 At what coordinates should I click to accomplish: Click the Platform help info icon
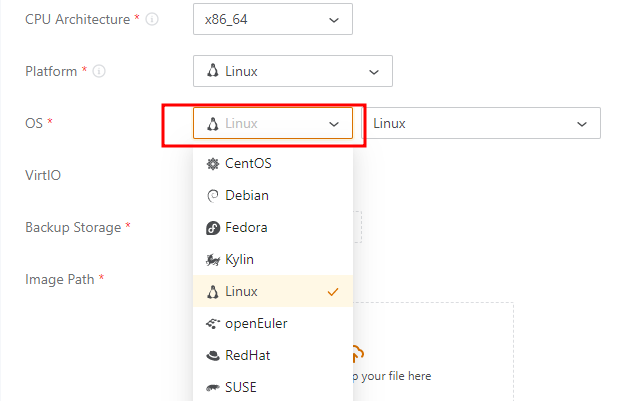click(x=99, y=71)
